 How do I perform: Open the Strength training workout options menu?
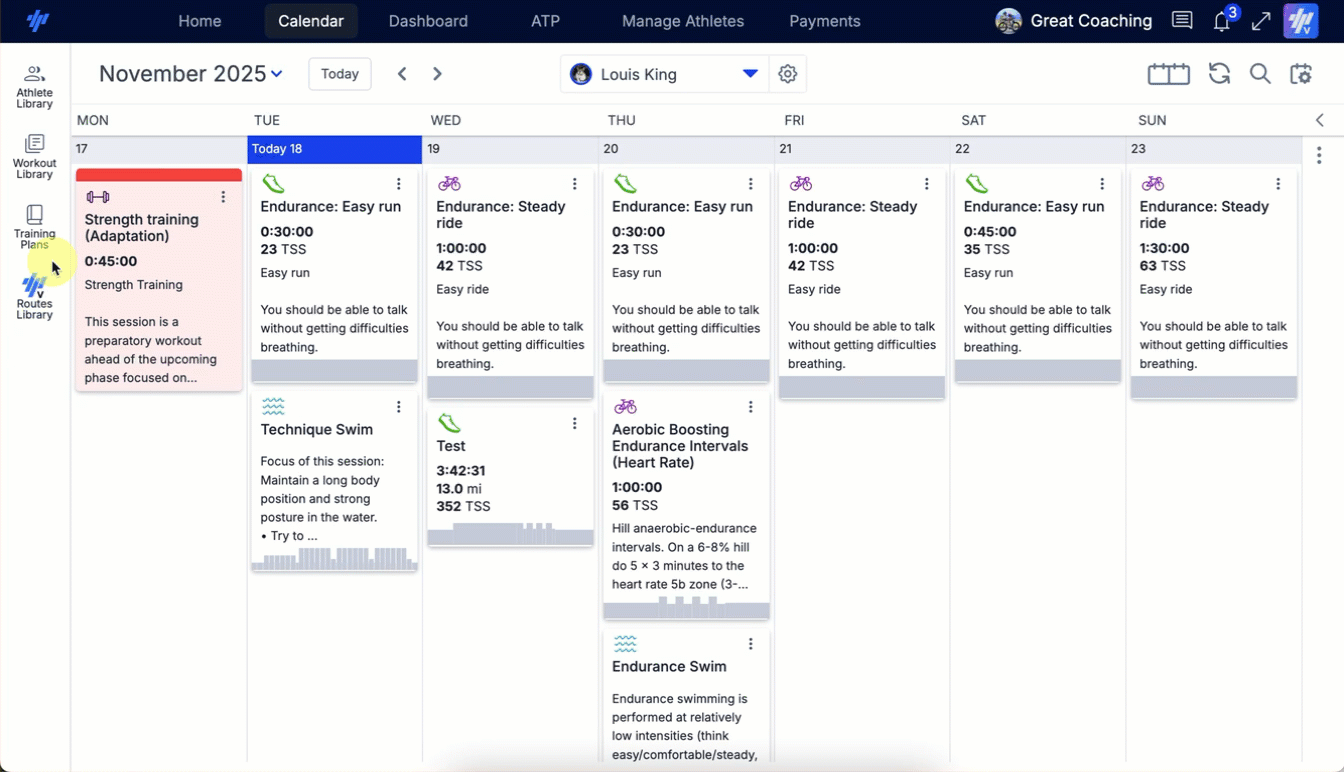223,197
